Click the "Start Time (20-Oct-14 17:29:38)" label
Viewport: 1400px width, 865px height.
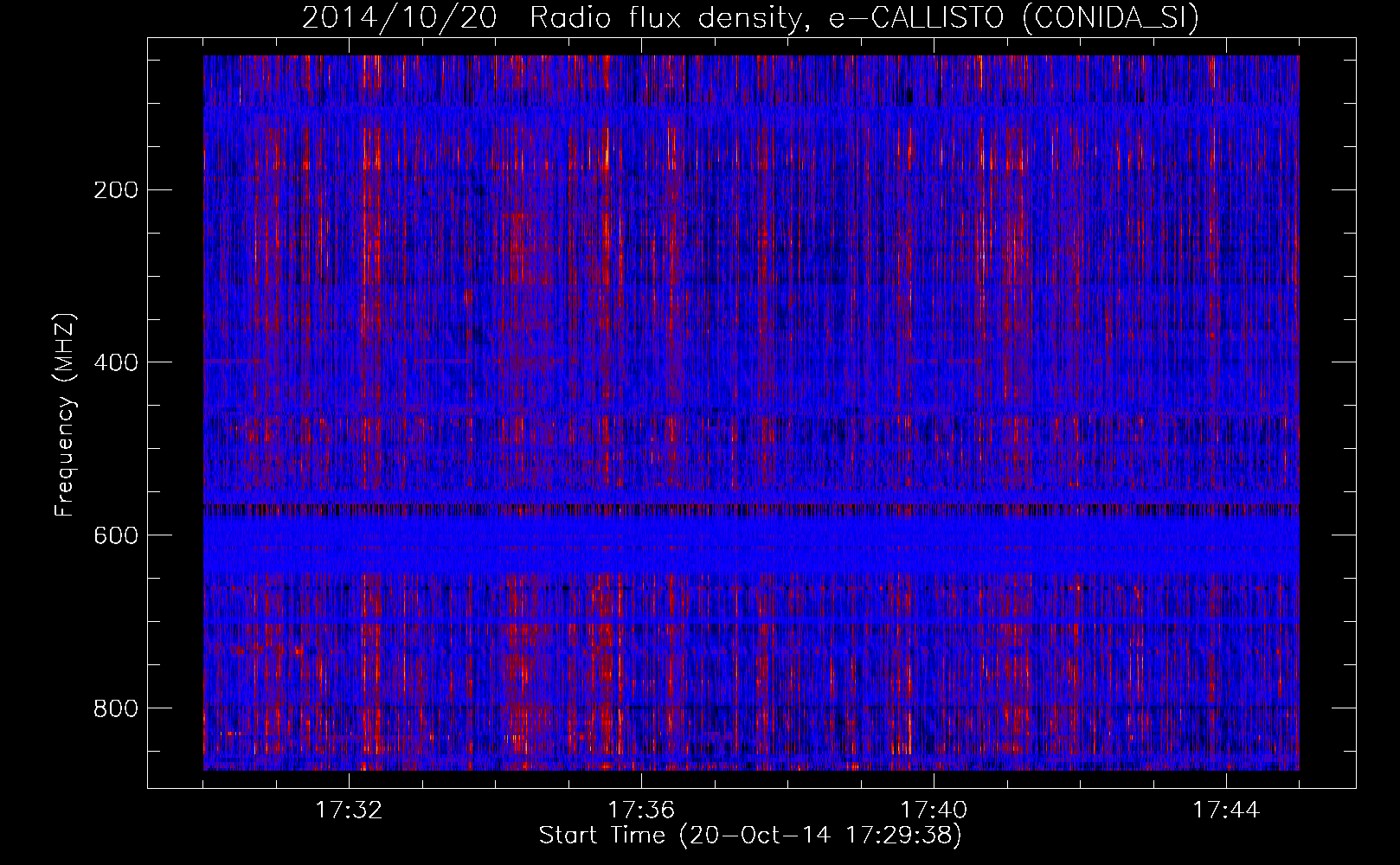(x=750, y=836)
